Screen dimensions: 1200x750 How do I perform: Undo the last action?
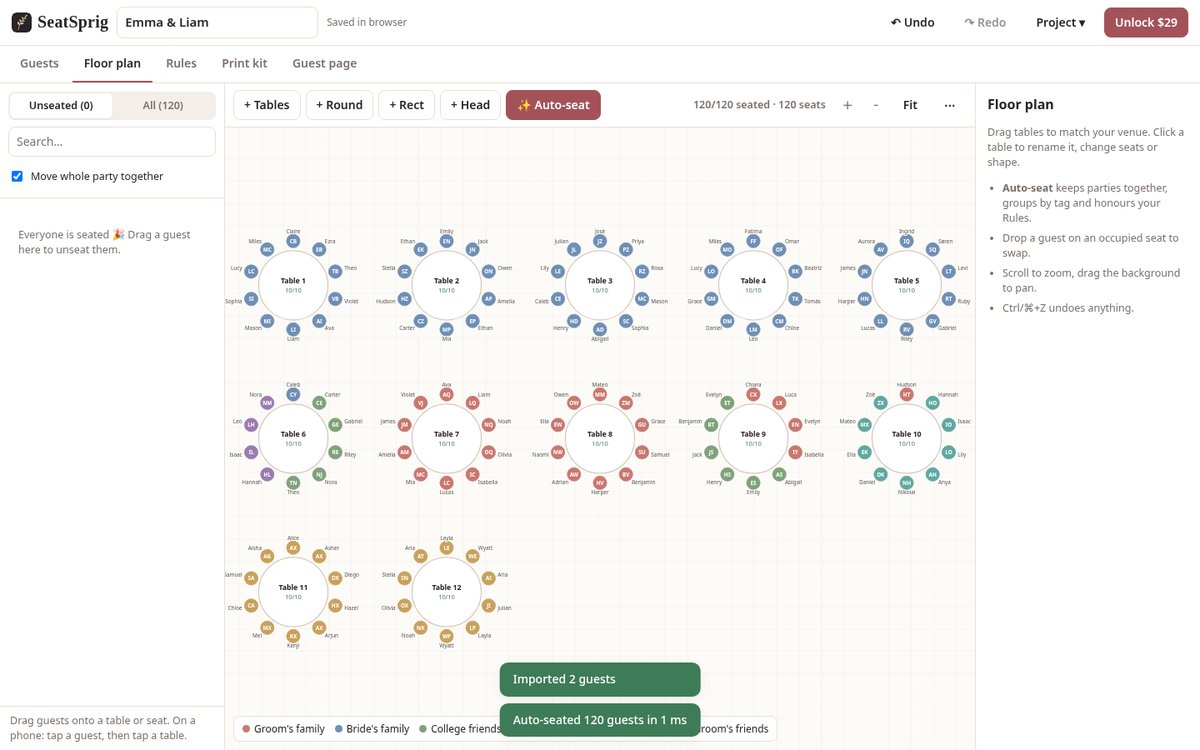913,22
